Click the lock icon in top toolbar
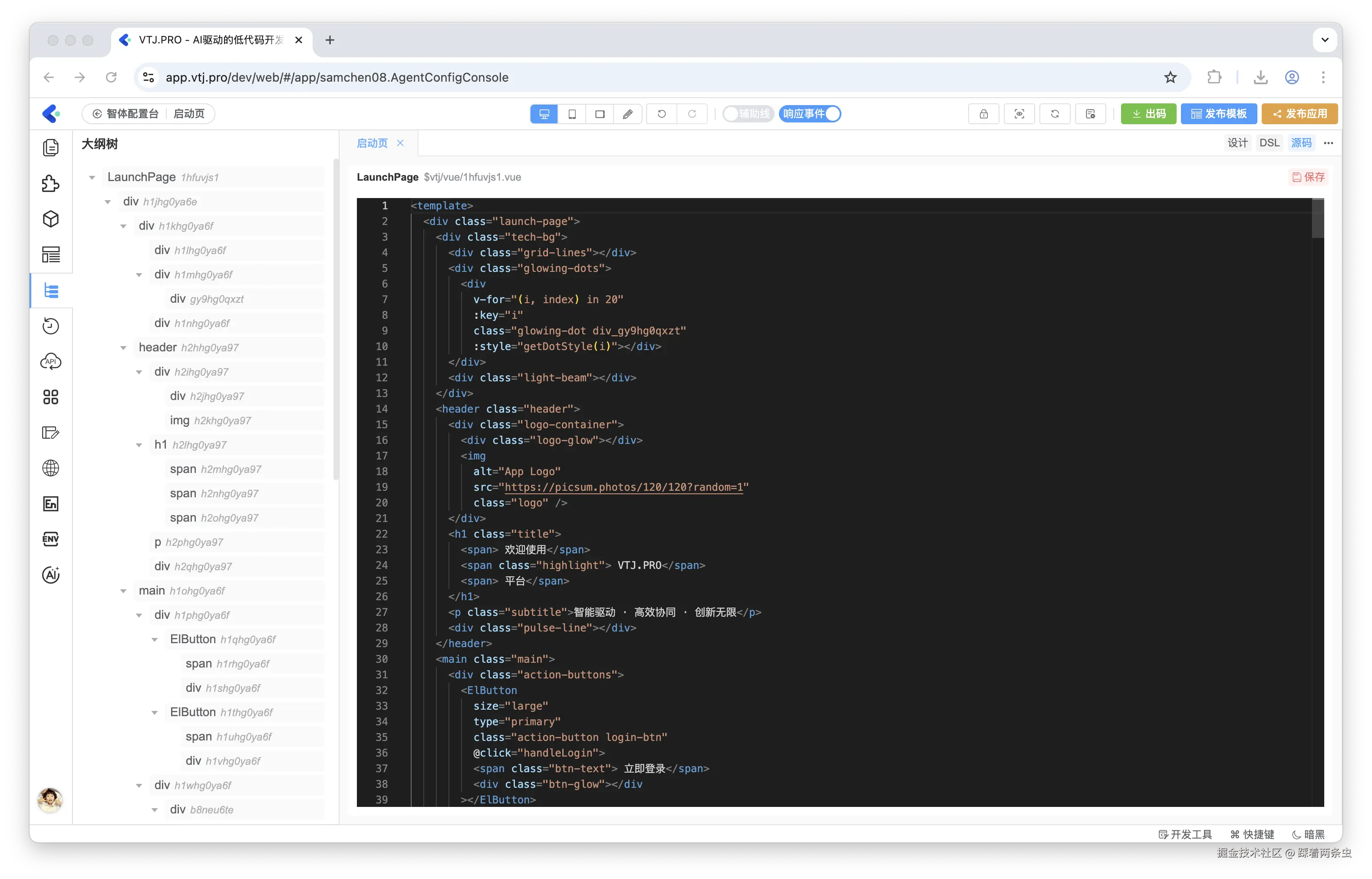Viewport: 1372px width, 879px height. [983, 114]
